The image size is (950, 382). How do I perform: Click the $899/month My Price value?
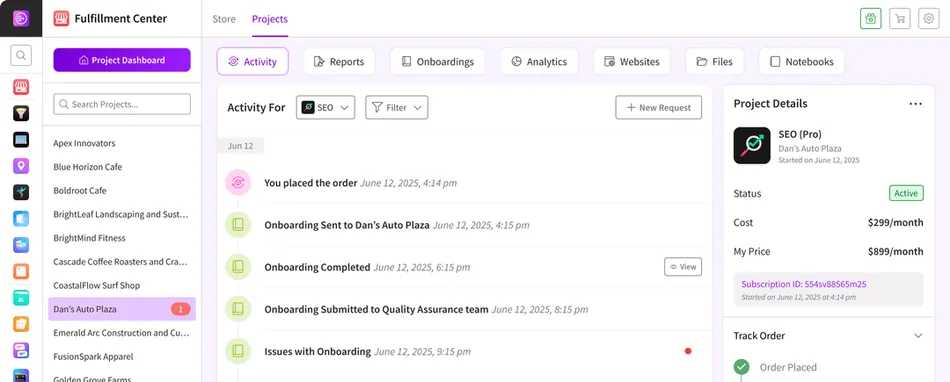pyautogui.click(x=895, y=252)
